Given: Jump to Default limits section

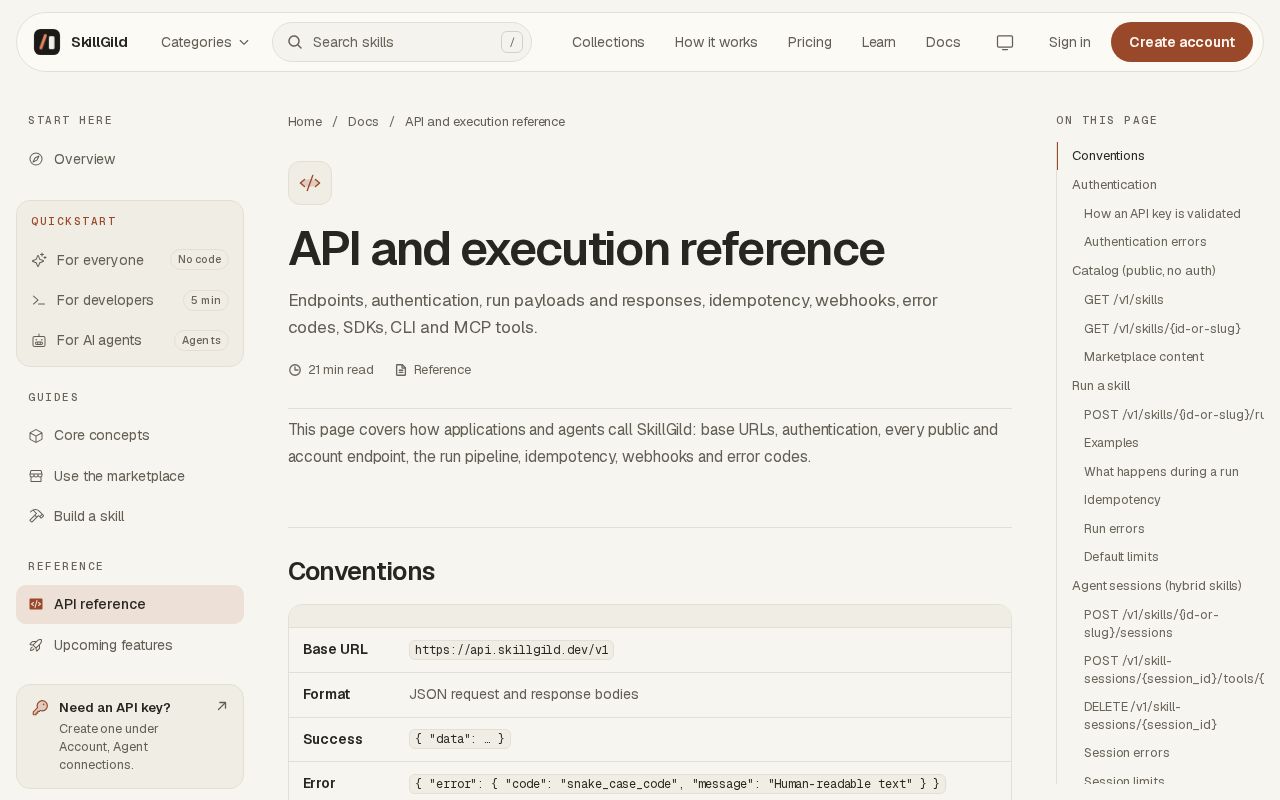Looking at the screenshot, I should tap(1121, 557).
